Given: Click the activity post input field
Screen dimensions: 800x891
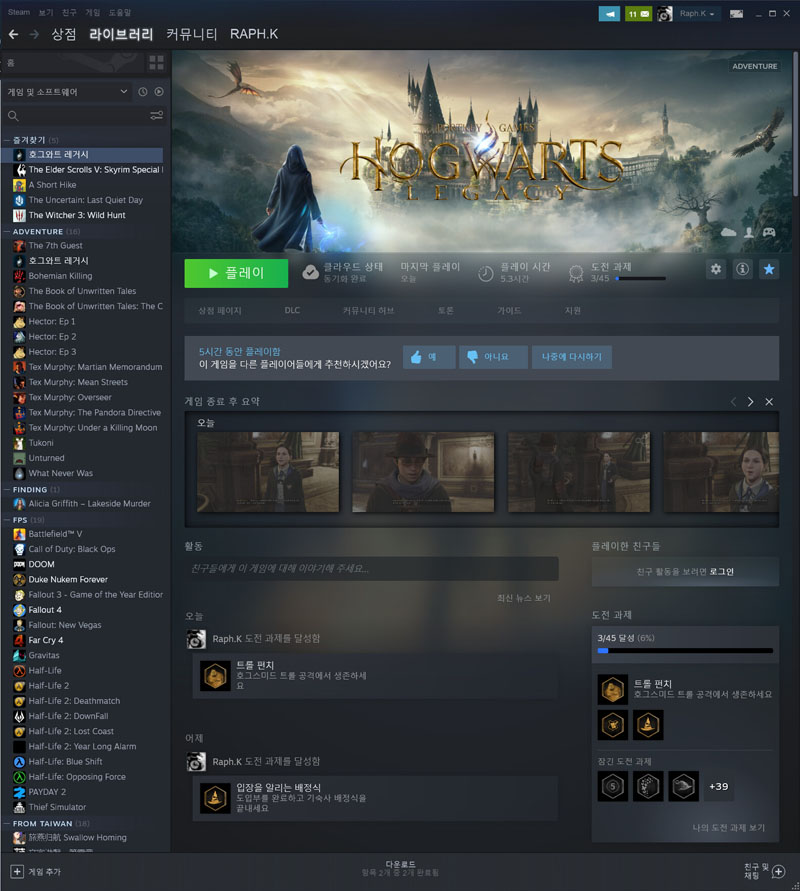Looking at the screenshot, I should point(372,568).
